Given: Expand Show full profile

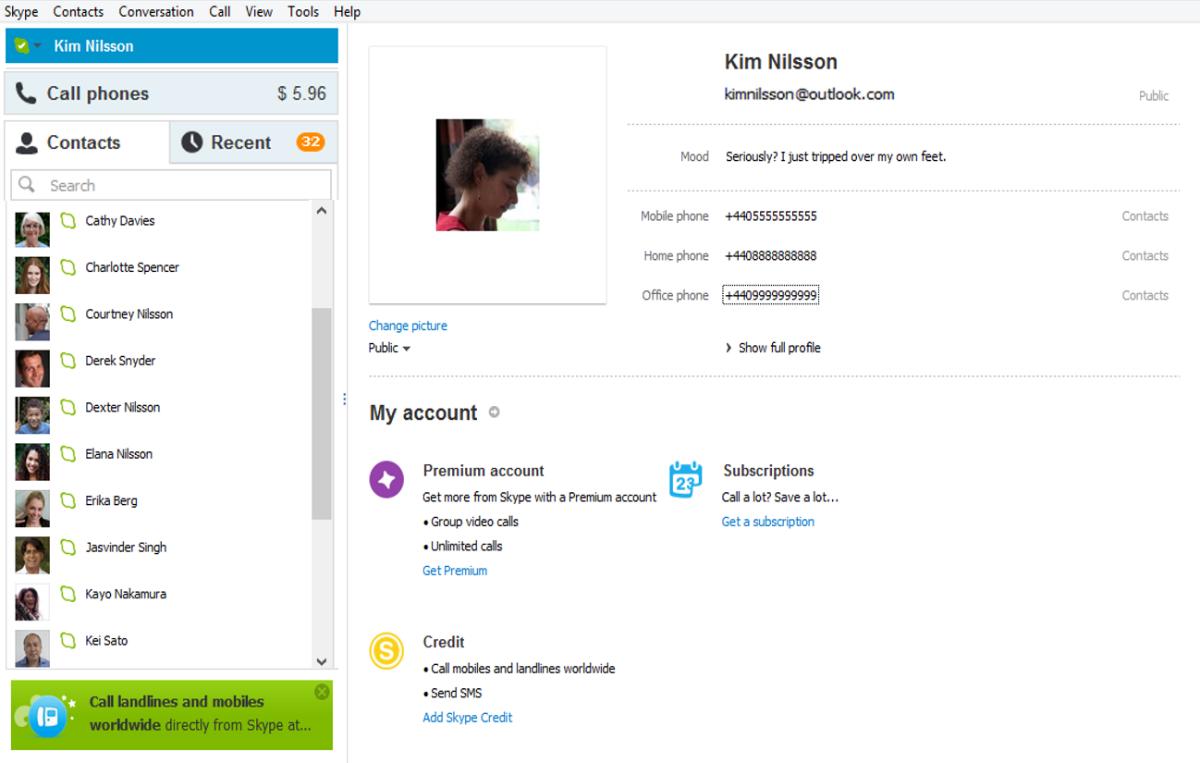Looking at the screenshot, I should [772, 348].
